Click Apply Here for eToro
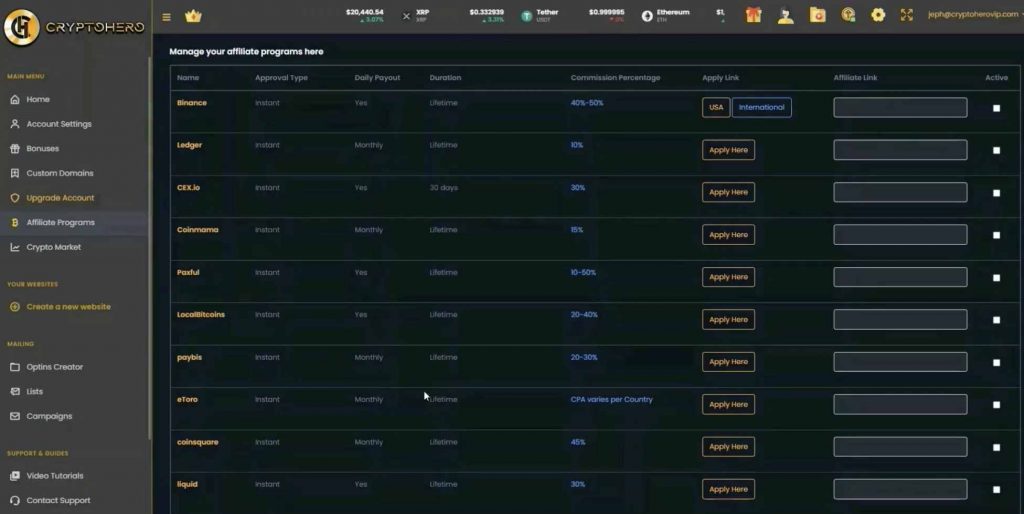This screenshot has height=514, width=1024. point(728,404)
